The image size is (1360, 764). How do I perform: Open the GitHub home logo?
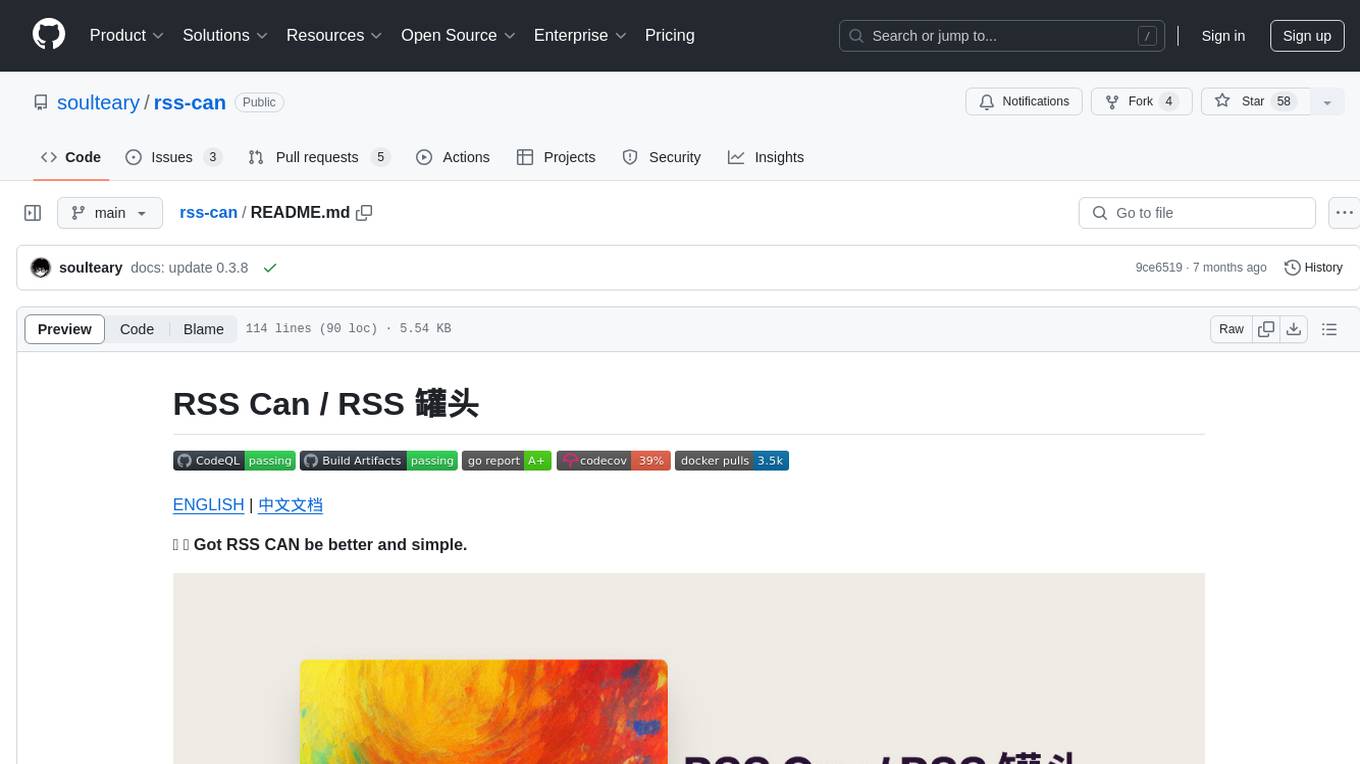[49, 35]
